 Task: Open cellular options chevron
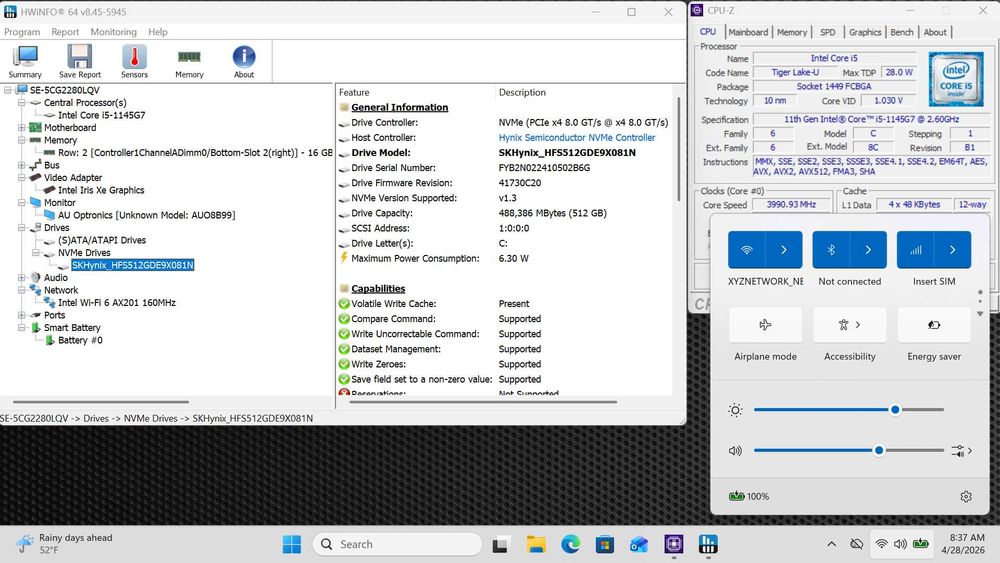(x=953, y=250)
